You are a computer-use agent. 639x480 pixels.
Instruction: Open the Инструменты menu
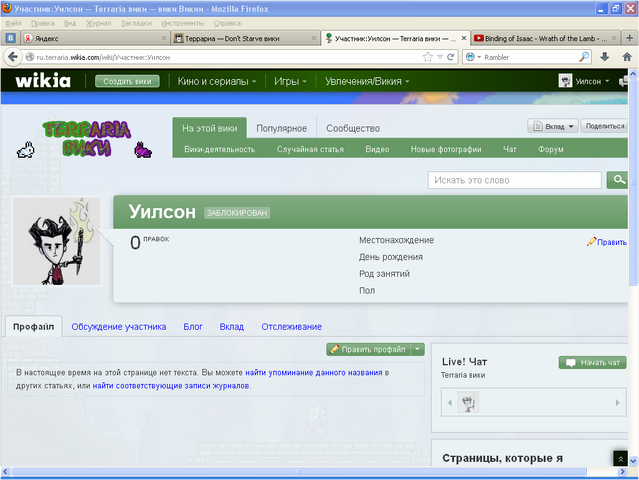[183, 23]
